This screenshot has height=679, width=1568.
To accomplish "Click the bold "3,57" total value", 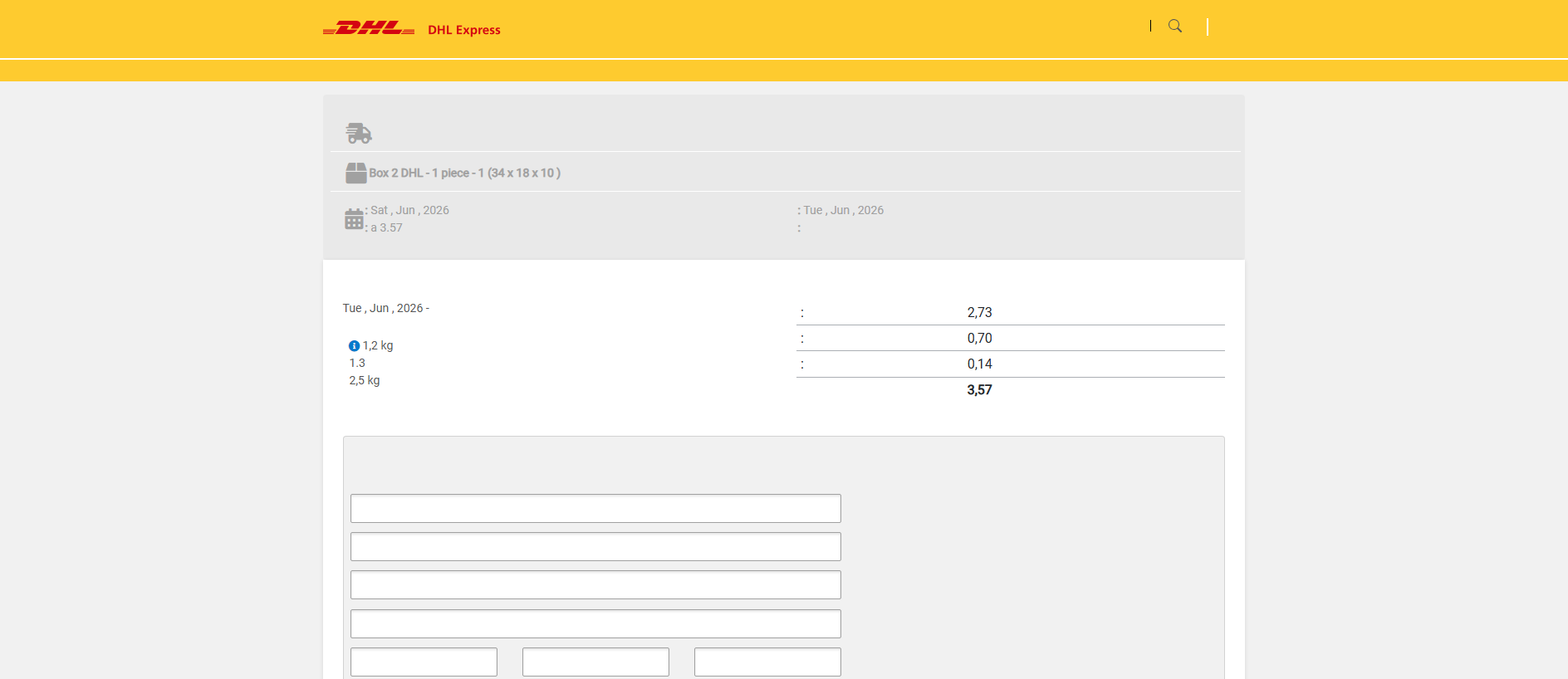I will 980,389.
